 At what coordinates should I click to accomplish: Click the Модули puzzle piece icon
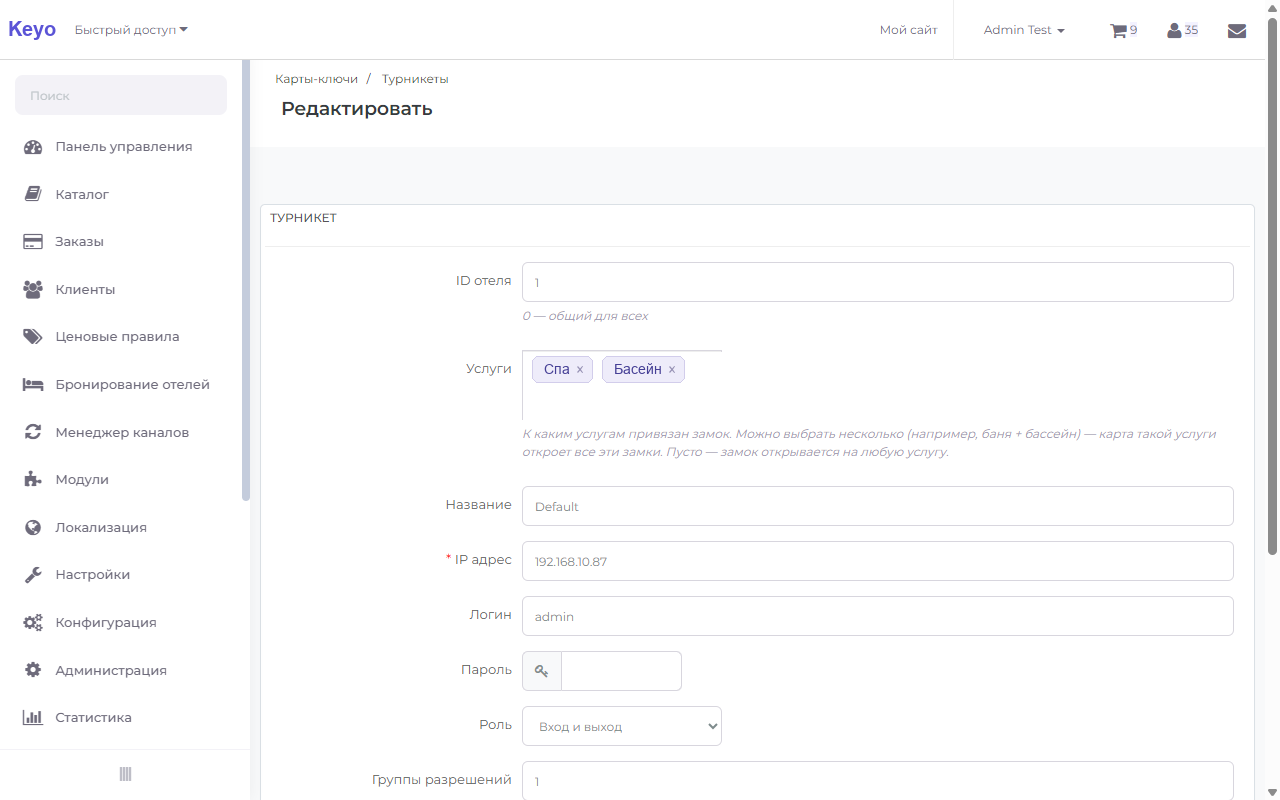pyautogui.click(x=33, y=479)
